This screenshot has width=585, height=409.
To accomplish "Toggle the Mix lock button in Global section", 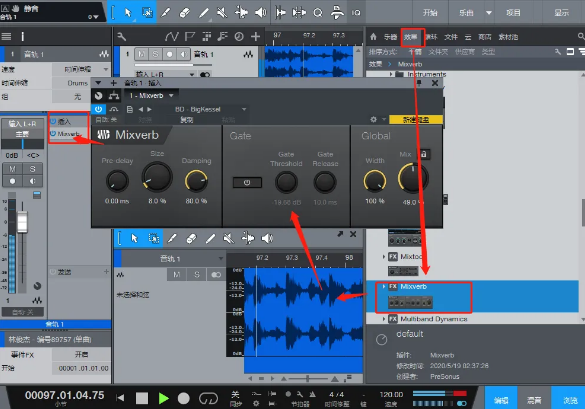I will pyautogui.click(x=424, y=154).
